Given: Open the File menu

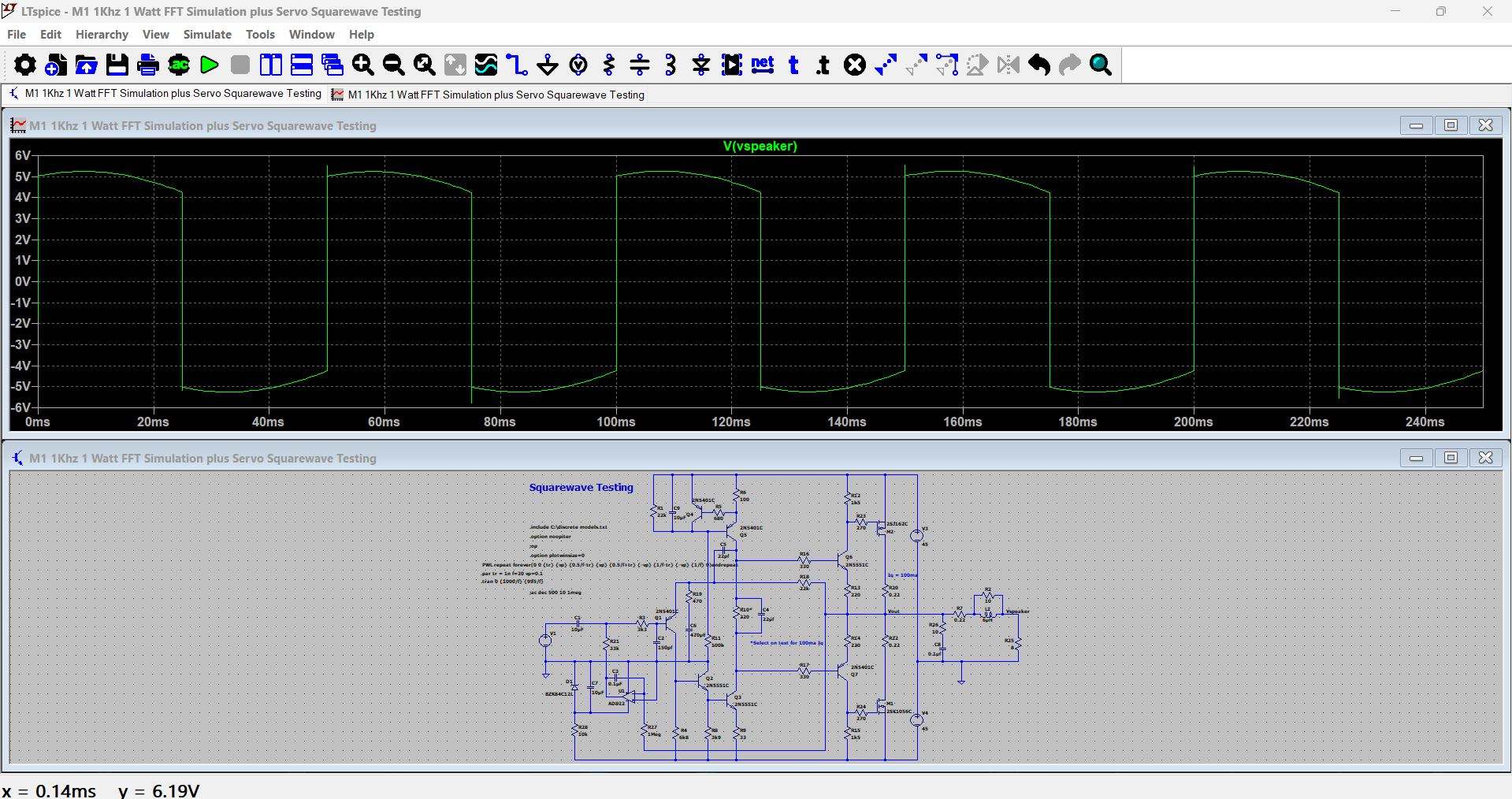Looking at the screenshot, I should tap(17, 35).
